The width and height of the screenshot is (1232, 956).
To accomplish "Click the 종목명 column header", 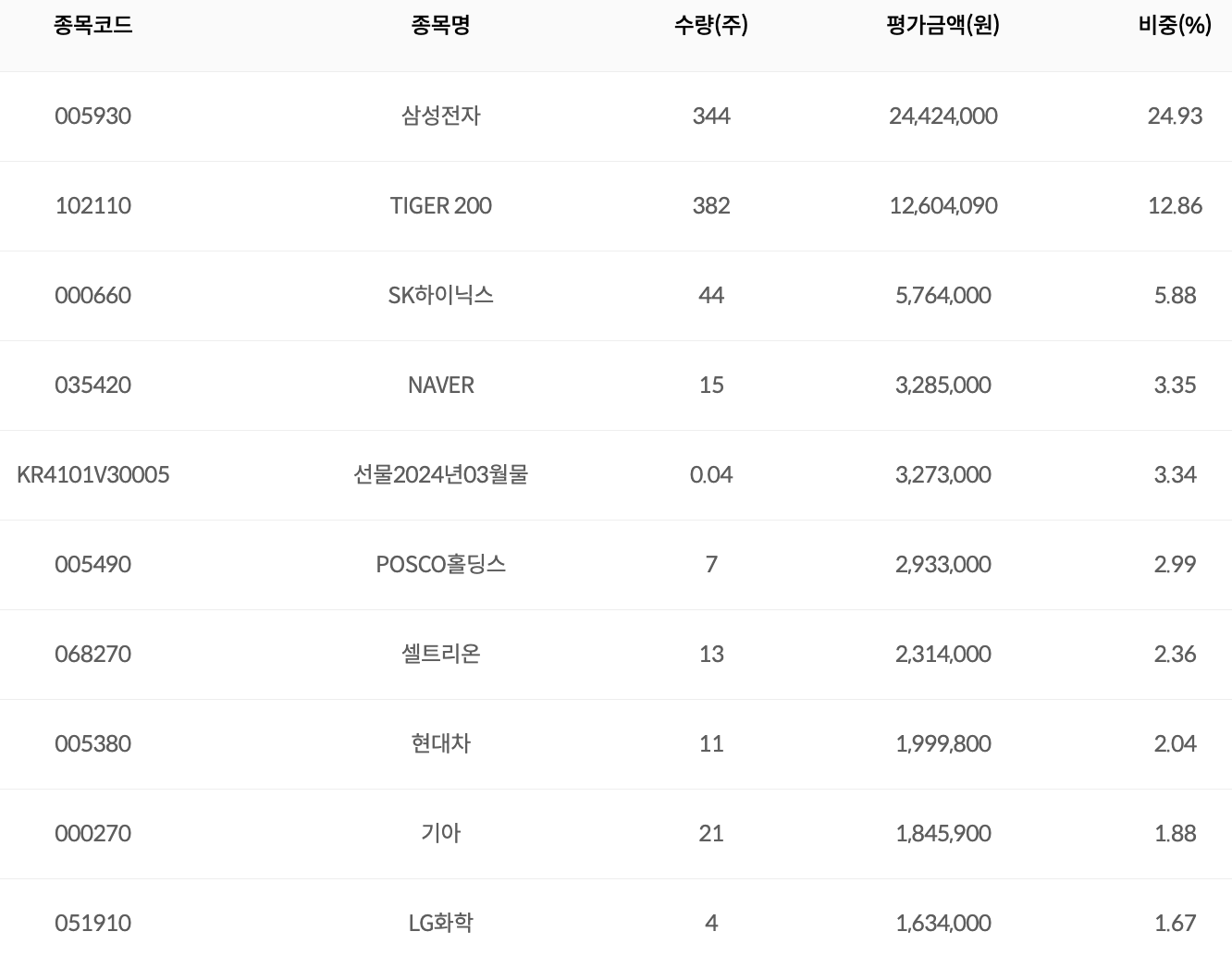I will (440, 25).
